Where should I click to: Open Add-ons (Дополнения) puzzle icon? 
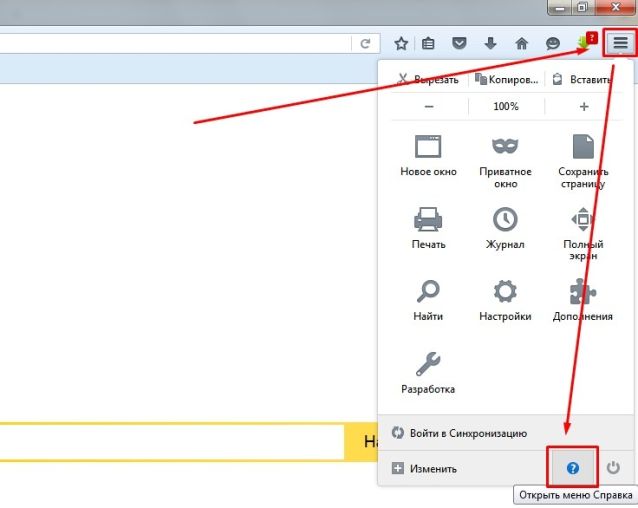click(583, 293)
